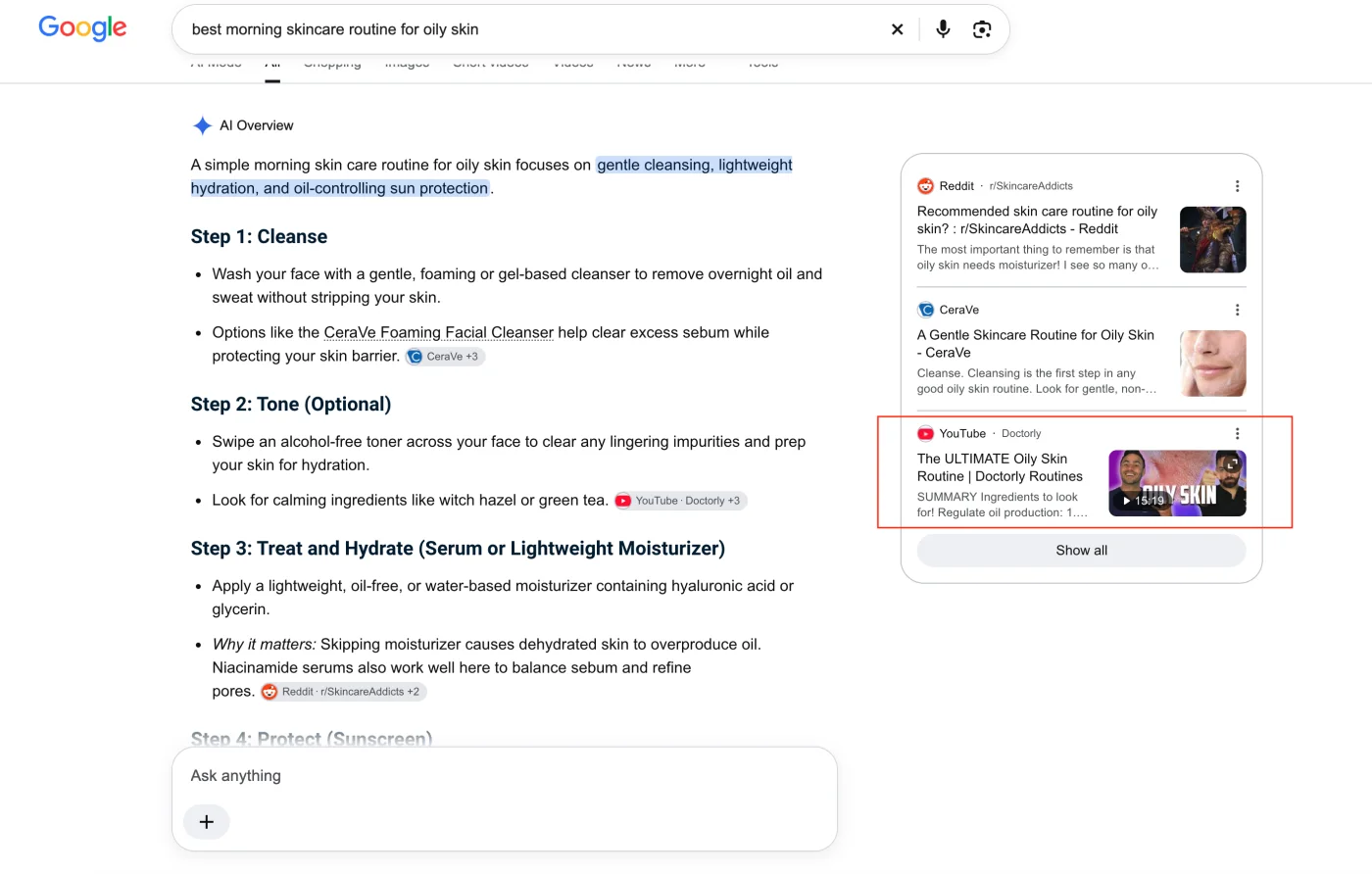Open the YouTube Doctorly +3 citation chip
Screen dimensions: 1372x874
[x=680, y=501]
